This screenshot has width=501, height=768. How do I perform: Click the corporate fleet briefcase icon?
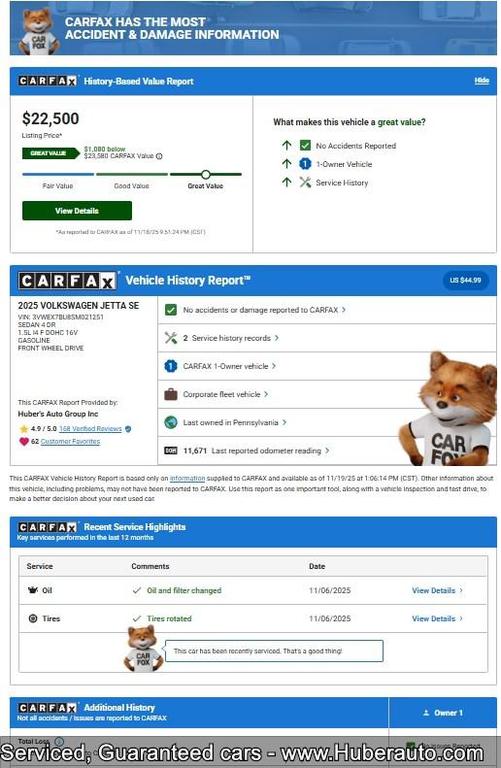170,394
